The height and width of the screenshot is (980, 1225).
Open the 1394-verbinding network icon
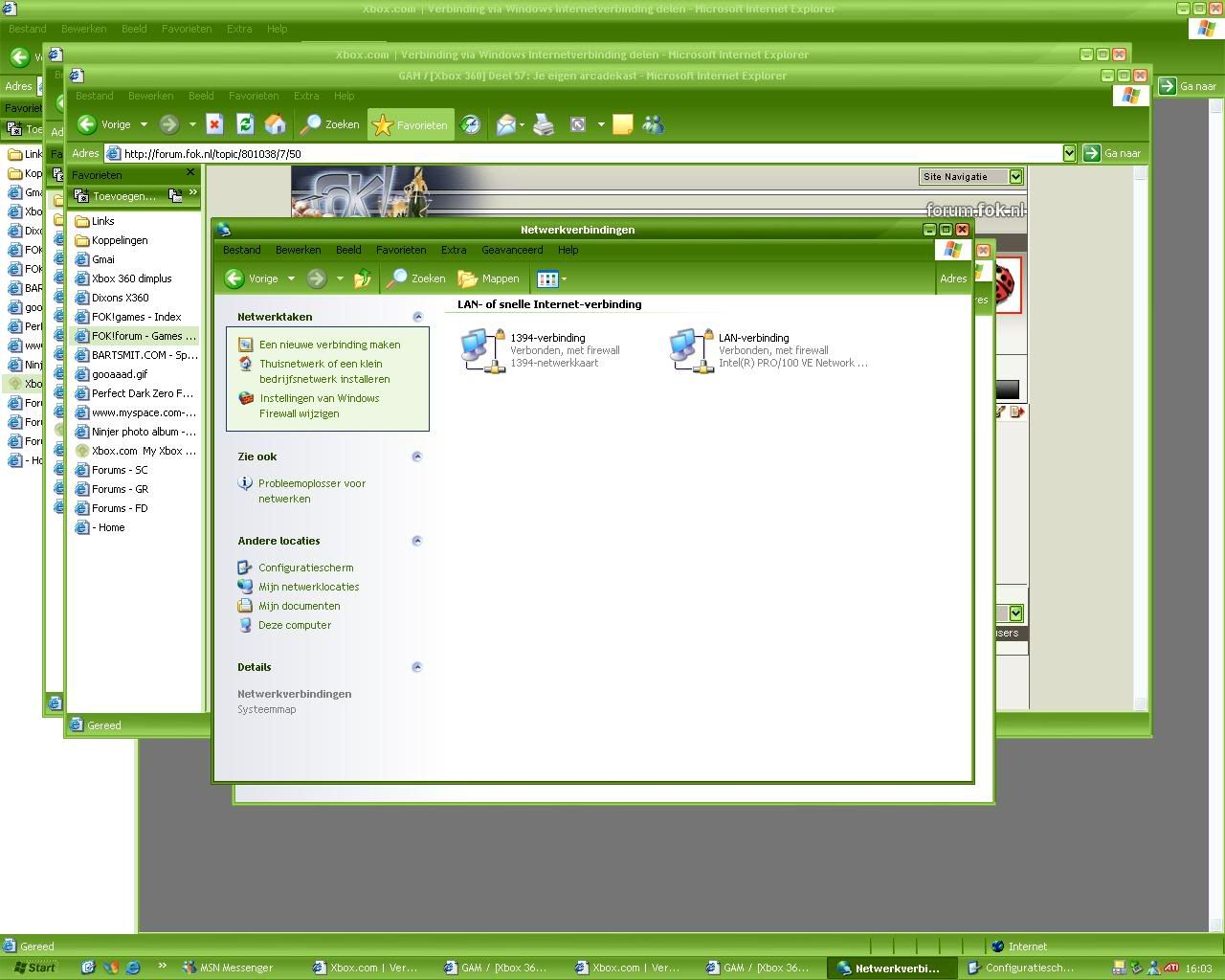541,349
